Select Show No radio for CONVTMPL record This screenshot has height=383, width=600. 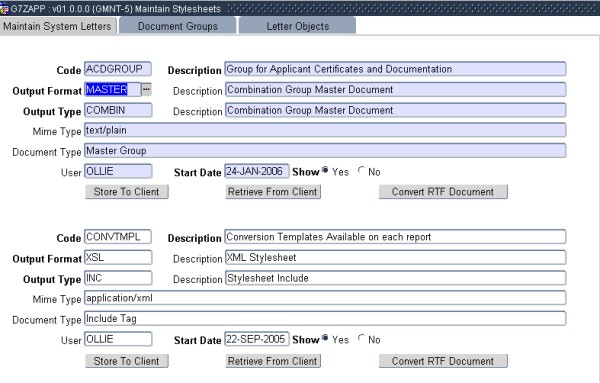click(361, 338)
